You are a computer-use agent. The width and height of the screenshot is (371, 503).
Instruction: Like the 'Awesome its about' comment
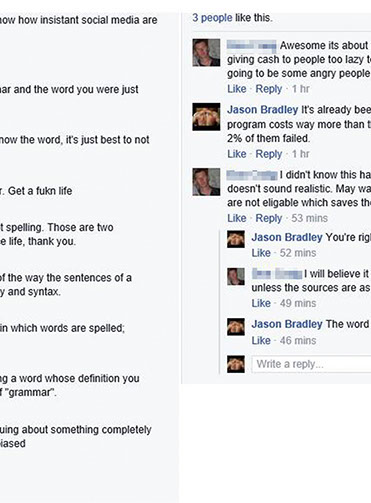point(237,89)
